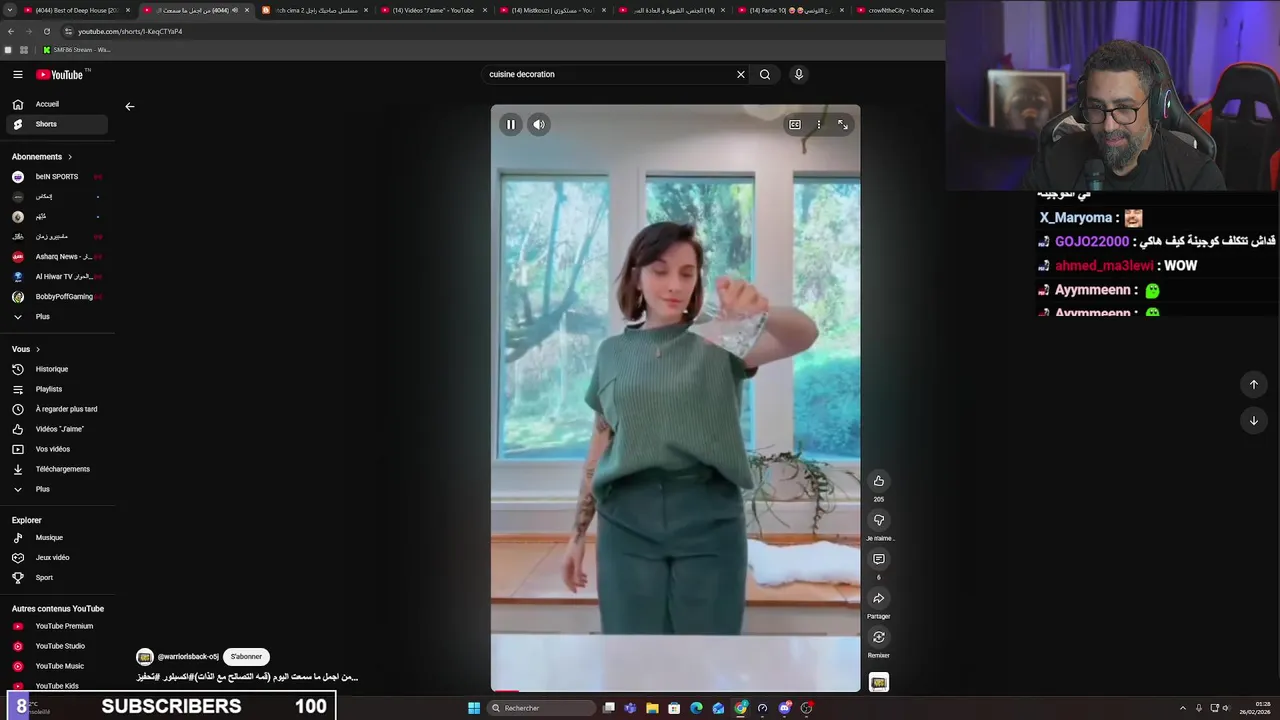Image resolution: width=1280 pixels, height=720 pixels.
Task: Click the Short's progress bar
Action: [x=675, y=690]
